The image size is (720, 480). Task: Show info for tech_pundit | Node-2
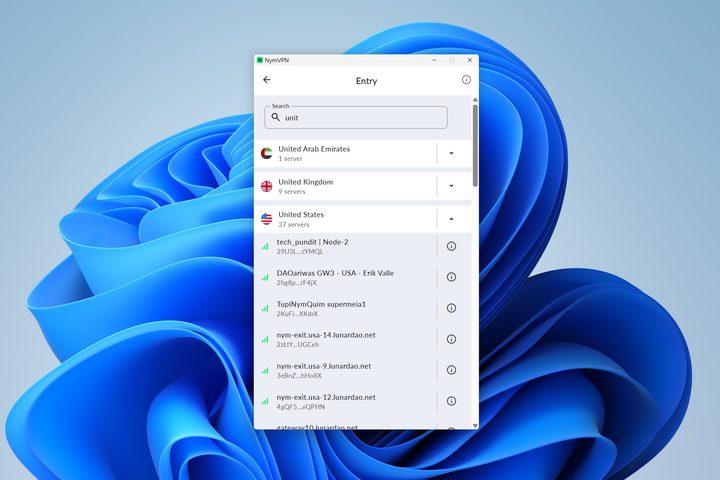[x=451, y=246]
